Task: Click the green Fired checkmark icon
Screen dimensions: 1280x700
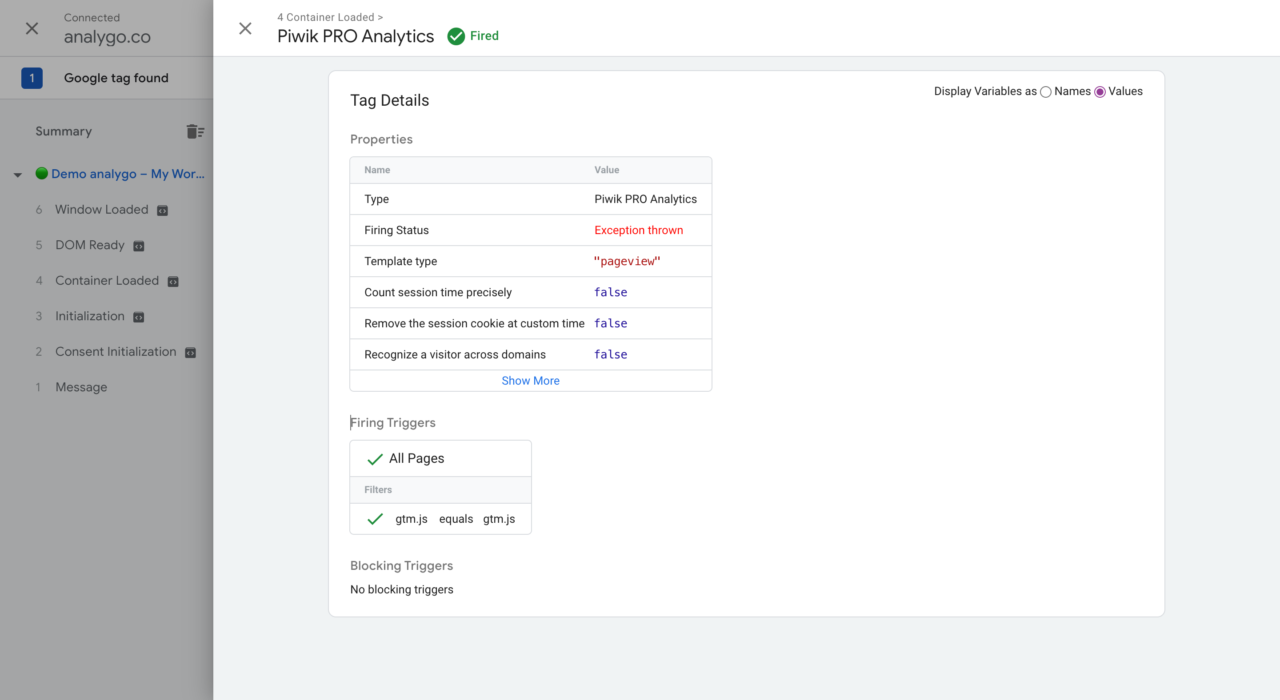Action: 456,36
